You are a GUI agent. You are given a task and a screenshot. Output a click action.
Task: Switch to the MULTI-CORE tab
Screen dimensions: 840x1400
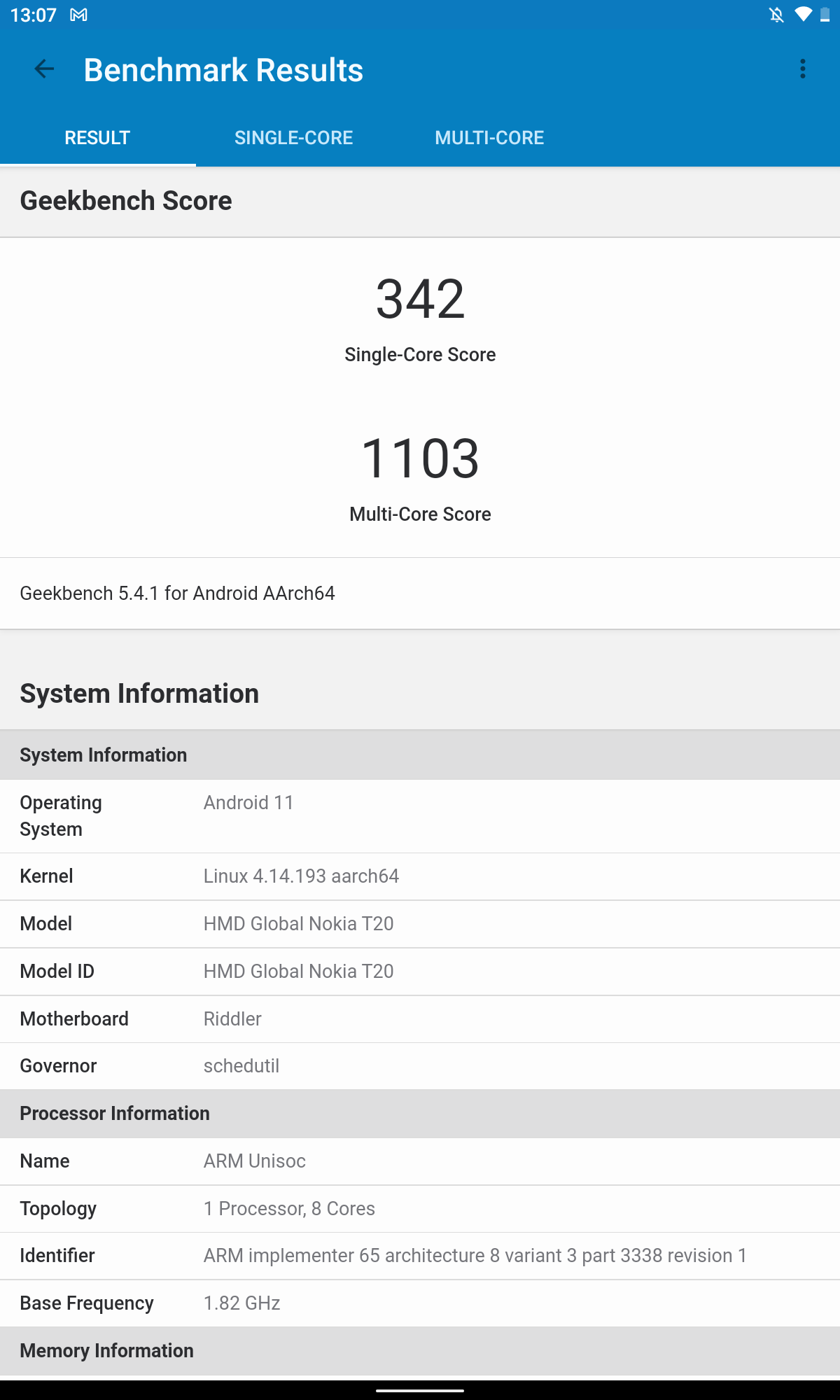489,138
